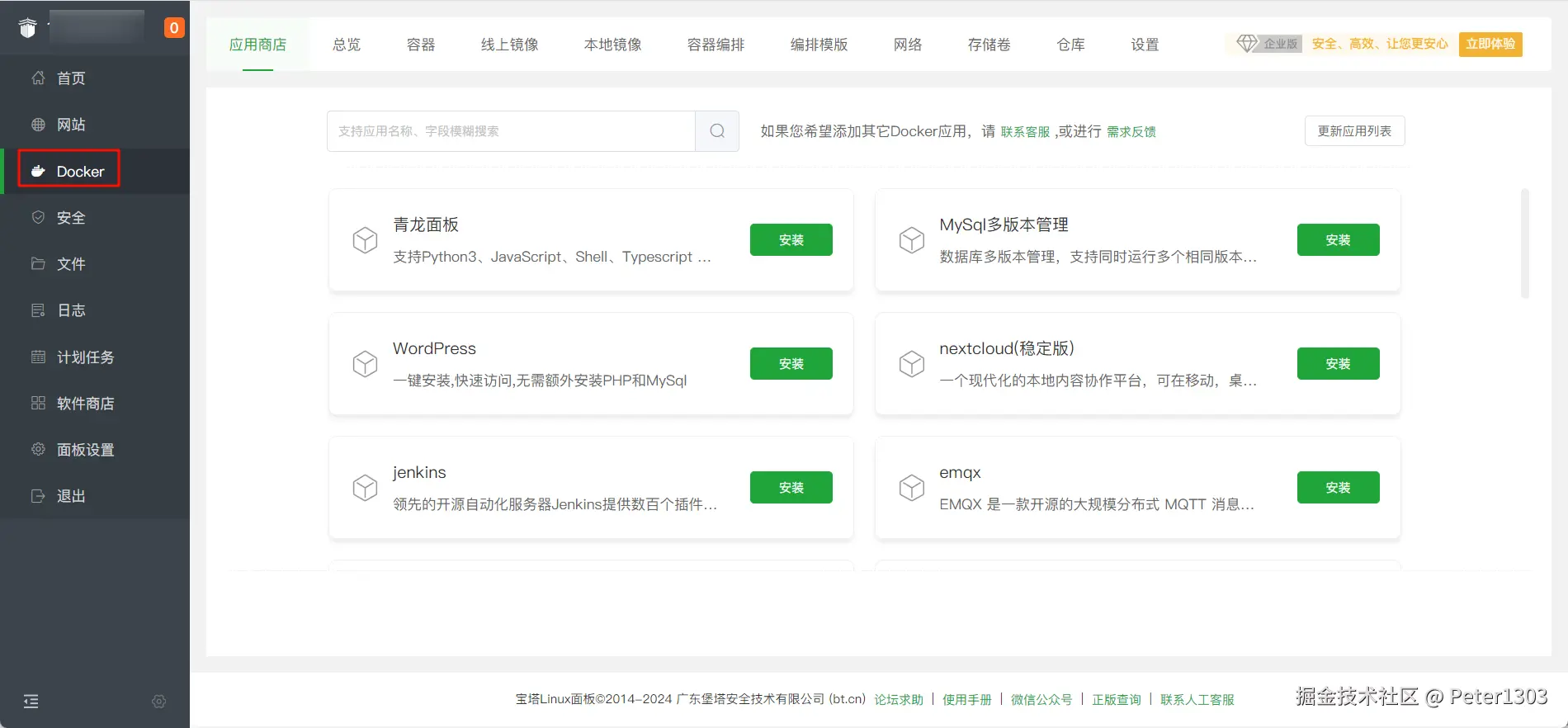
Task: Click the emqx app title
Action: (x=961, y=472)
